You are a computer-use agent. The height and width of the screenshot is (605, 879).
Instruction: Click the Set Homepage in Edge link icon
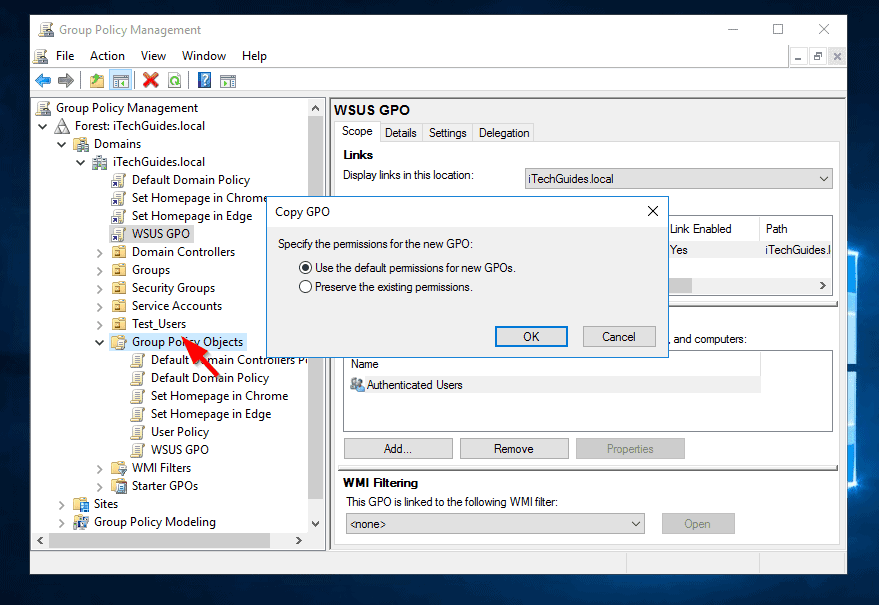point(118,216)
